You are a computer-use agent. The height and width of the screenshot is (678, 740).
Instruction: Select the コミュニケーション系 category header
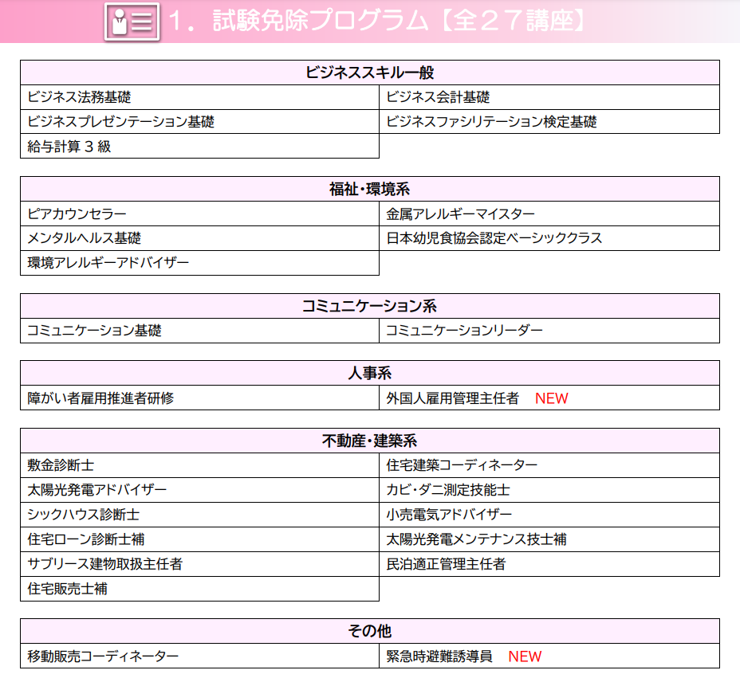(x=370, y=306)
